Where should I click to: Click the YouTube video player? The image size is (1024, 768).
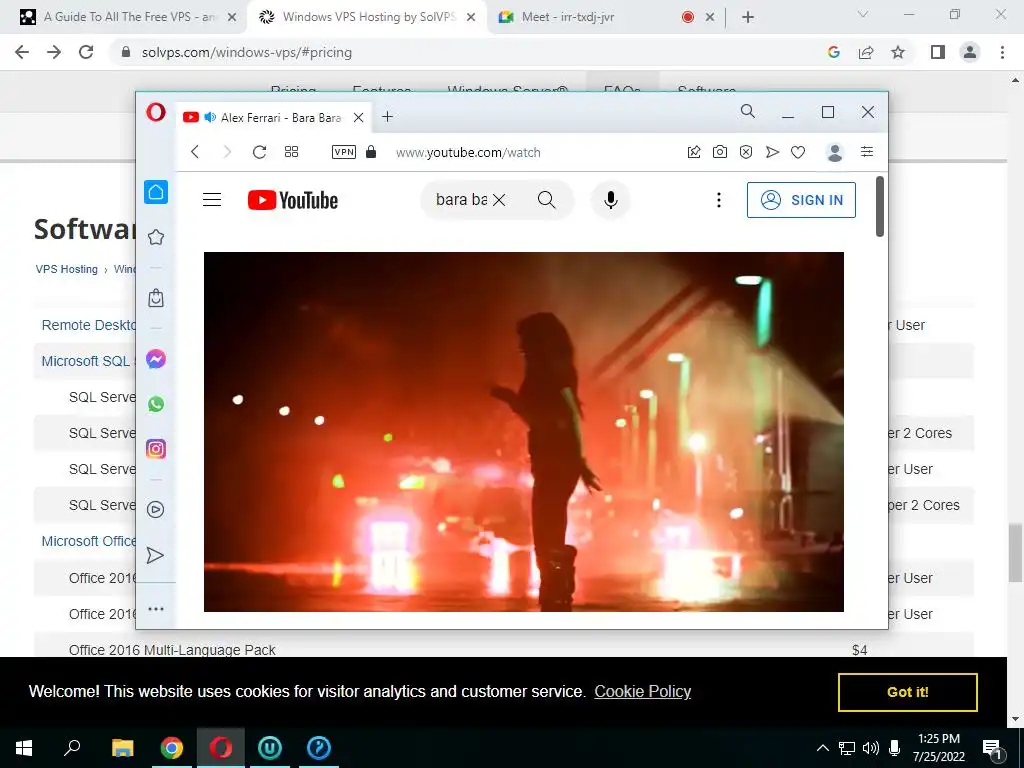coord(524,432)
